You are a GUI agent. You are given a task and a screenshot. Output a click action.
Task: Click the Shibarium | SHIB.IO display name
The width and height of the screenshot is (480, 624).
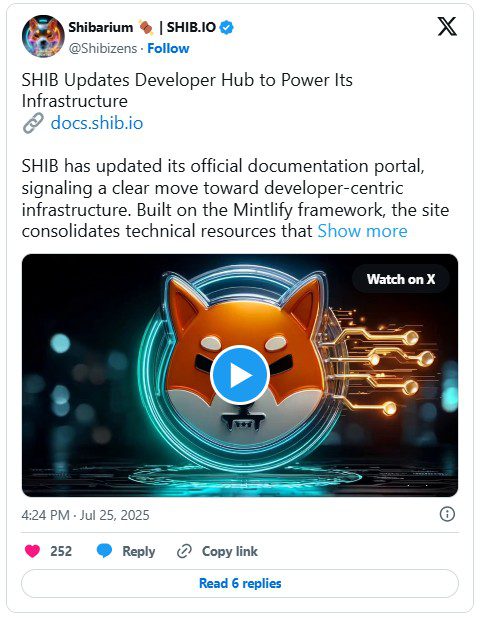(142, 27)
